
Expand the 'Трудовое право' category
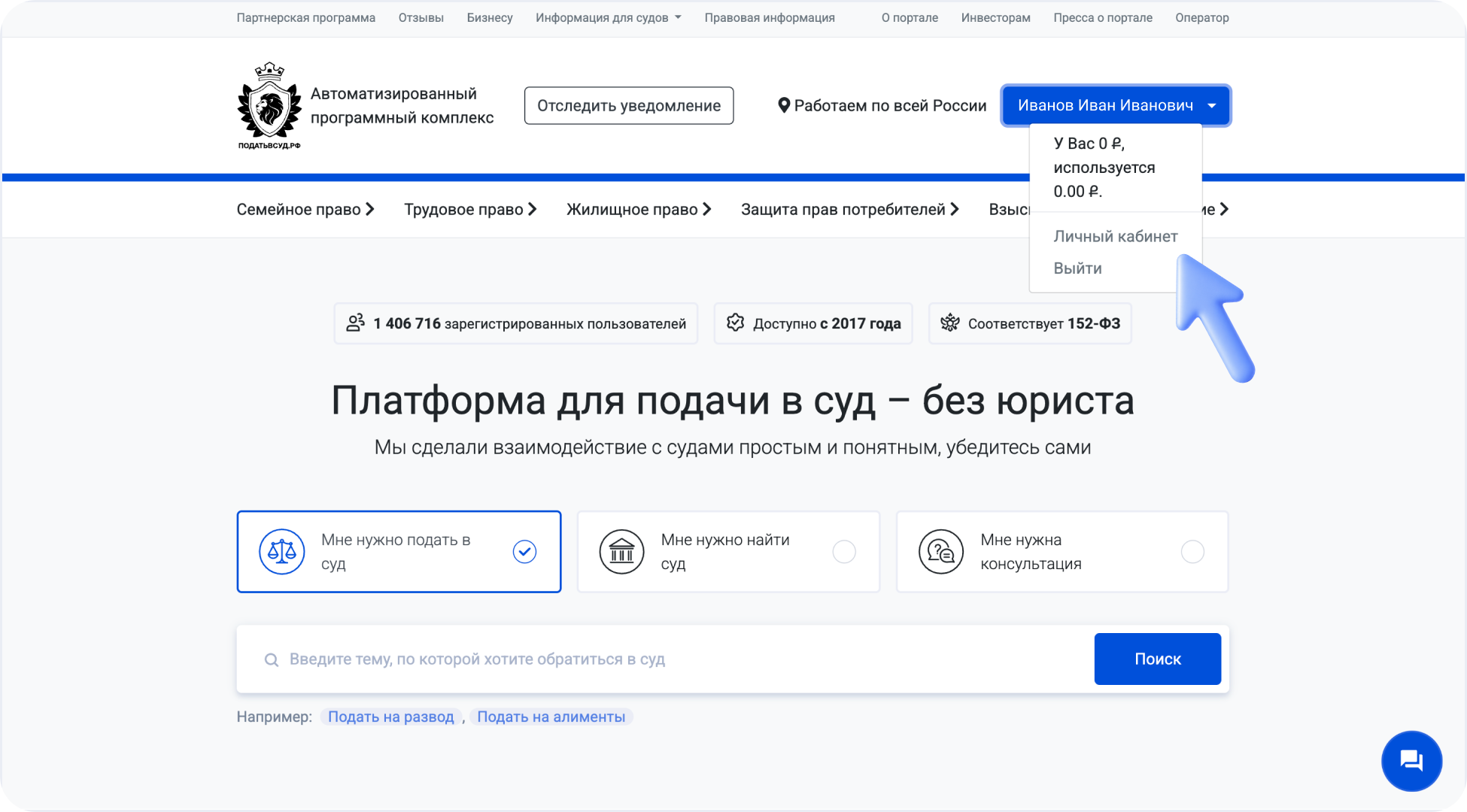470,209
